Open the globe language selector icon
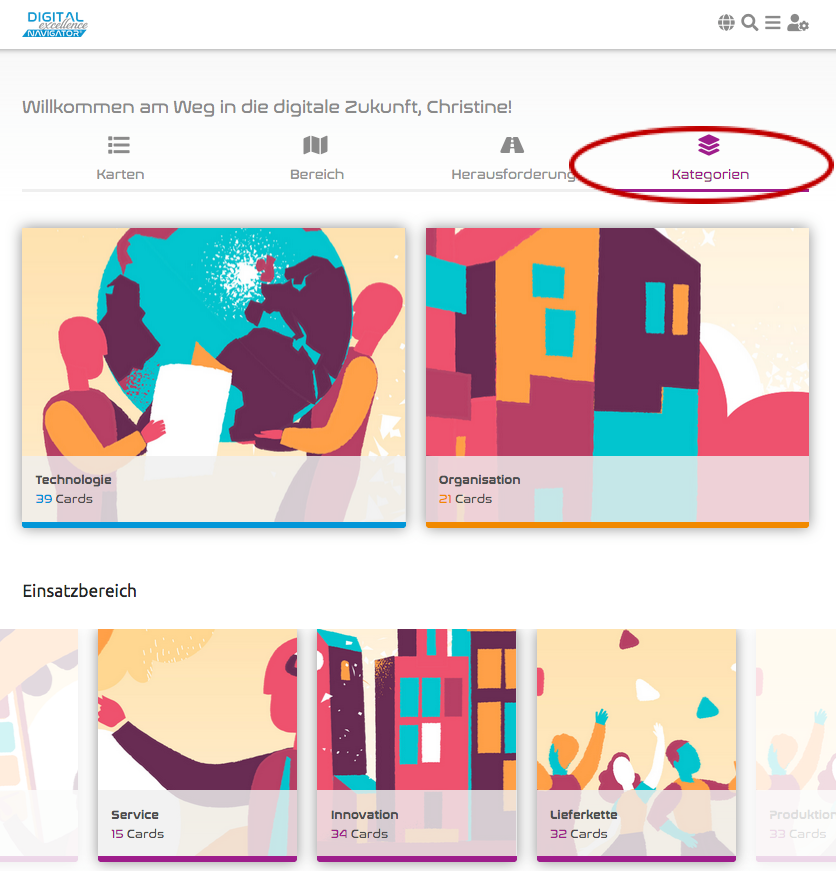836x871 pixels. click(x=726, y=23)
